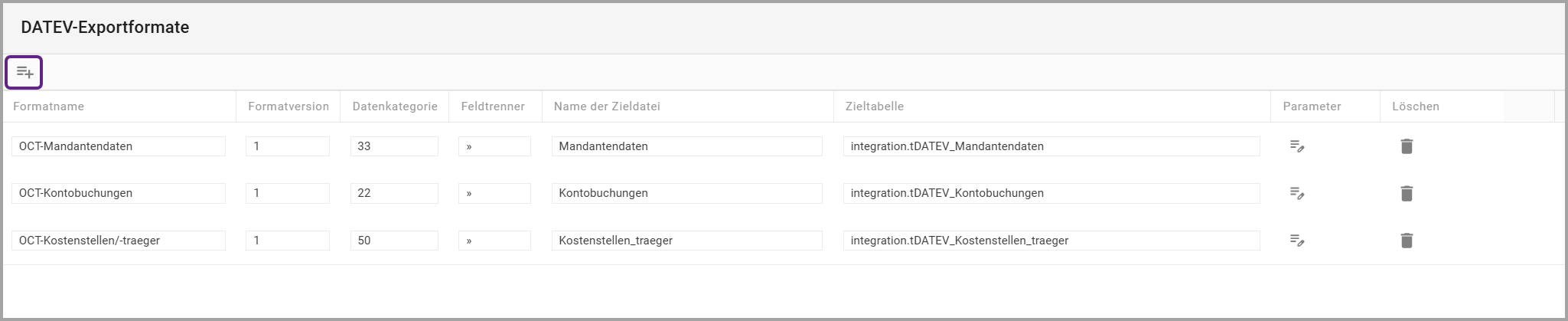The width and height of the screenshot is (1568, 321).
Task: Select the Datenkategorie field showing 50
Action: (394, 241)
